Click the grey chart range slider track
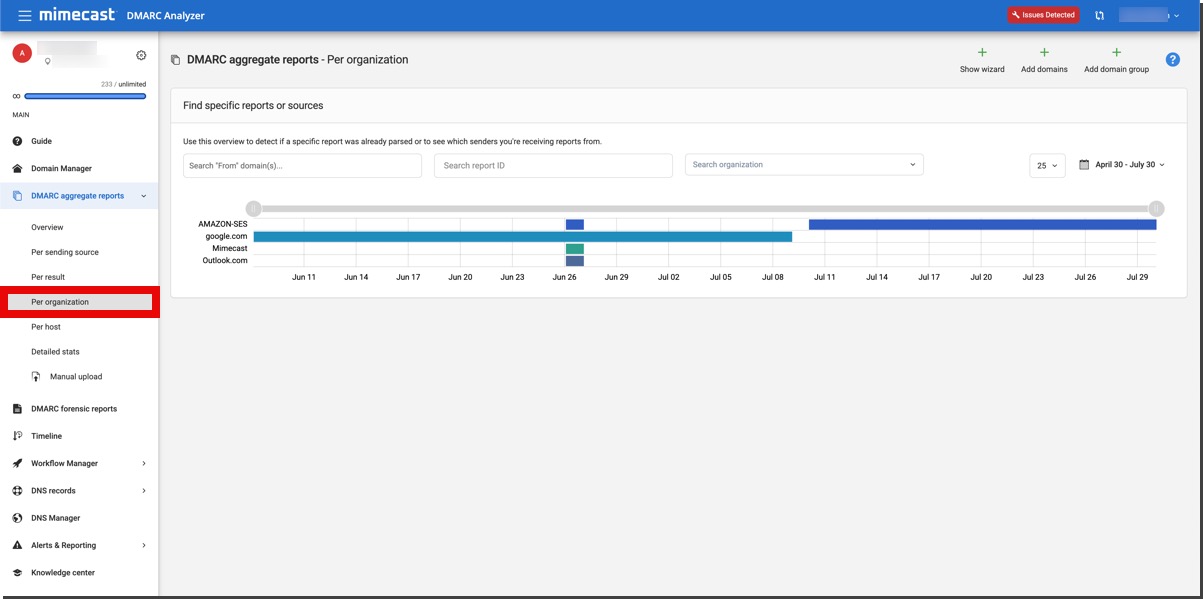This screenshot has width=1203, height=599. 705,209
